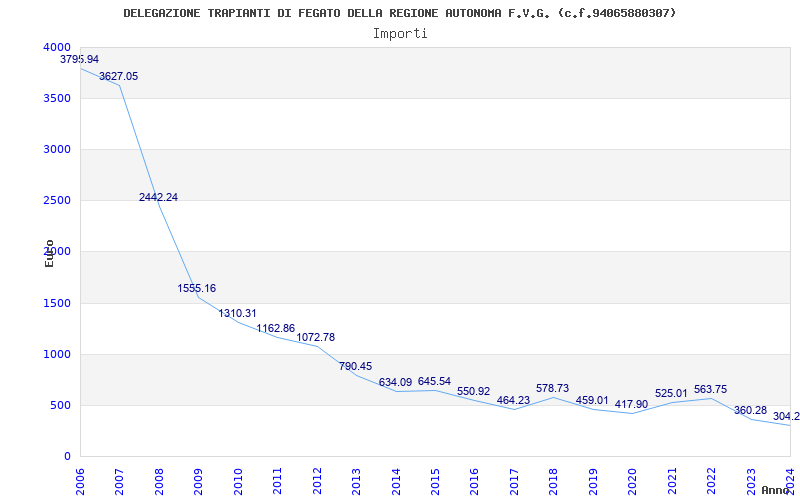Click the 2020 x-axis year label

[x=632, y=481]
